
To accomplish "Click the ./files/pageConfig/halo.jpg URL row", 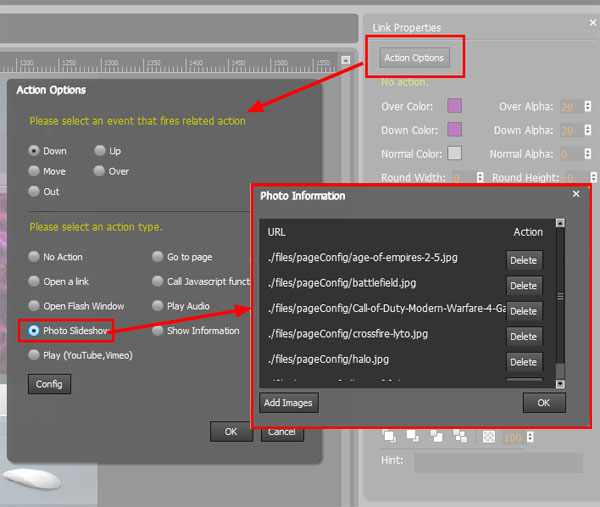I will [x=328, y=359].
